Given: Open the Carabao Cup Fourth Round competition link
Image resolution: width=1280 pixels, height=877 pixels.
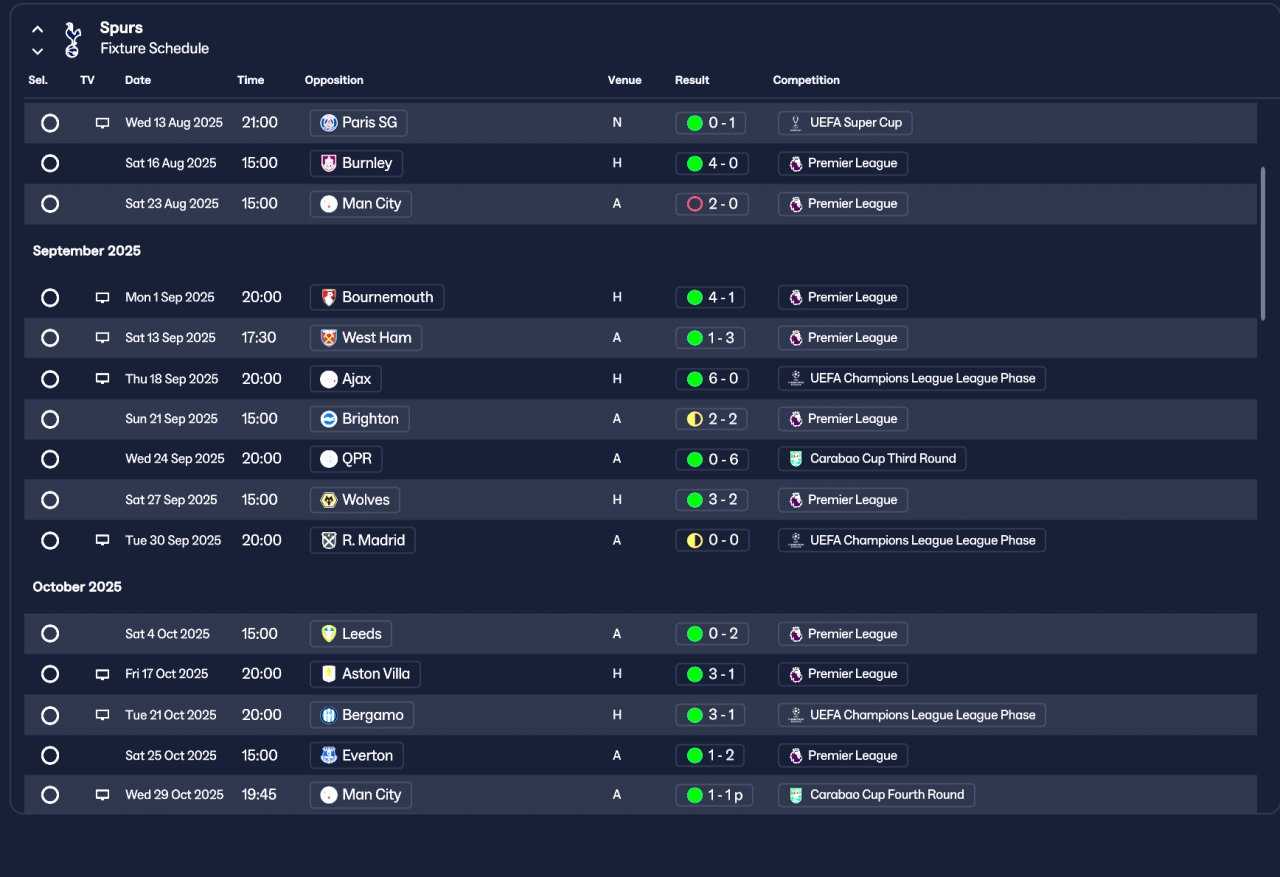Looking at the screenshot, I should (x=876, y=795).
